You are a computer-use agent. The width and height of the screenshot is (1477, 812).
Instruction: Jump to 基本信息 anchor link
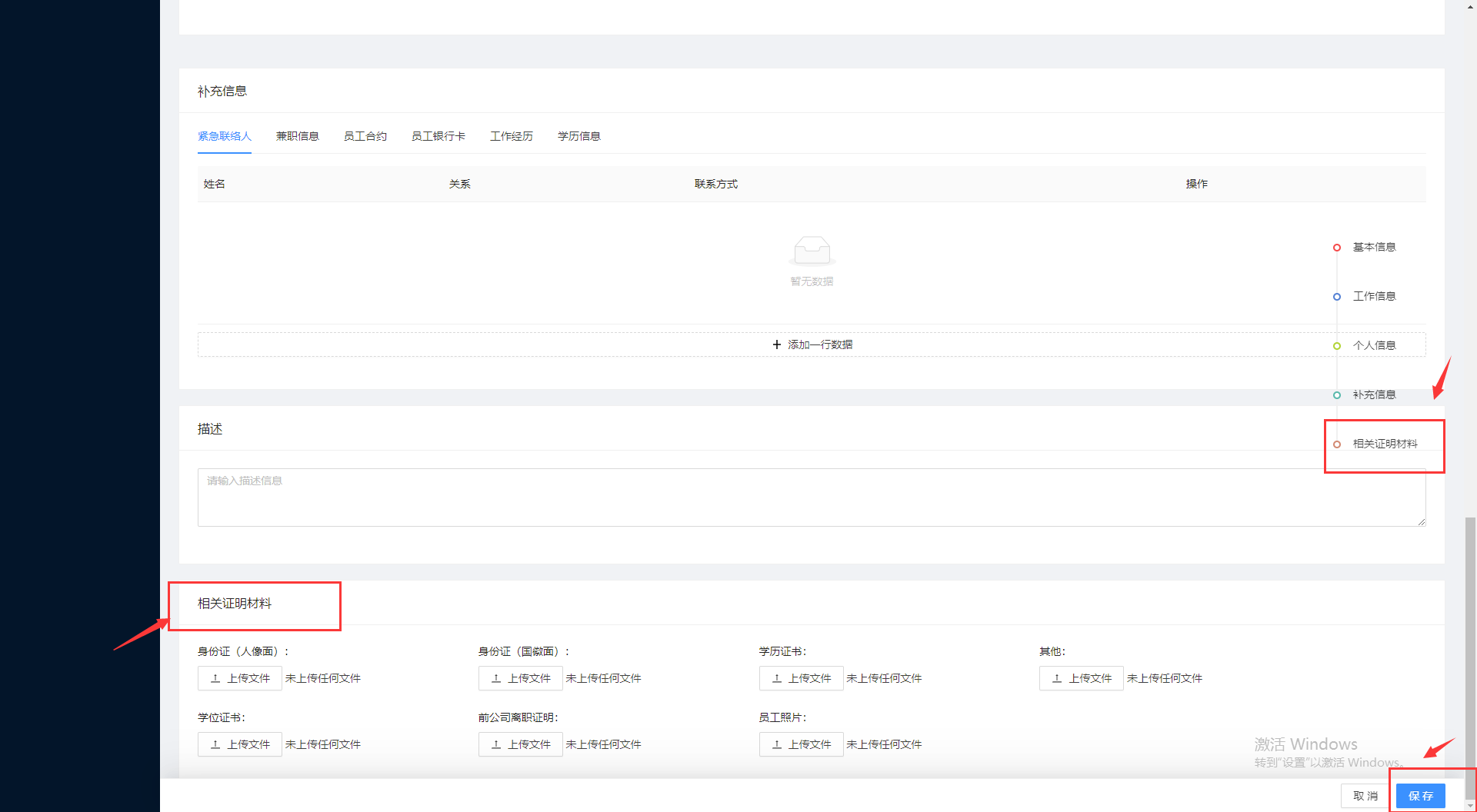(1375, 247)
